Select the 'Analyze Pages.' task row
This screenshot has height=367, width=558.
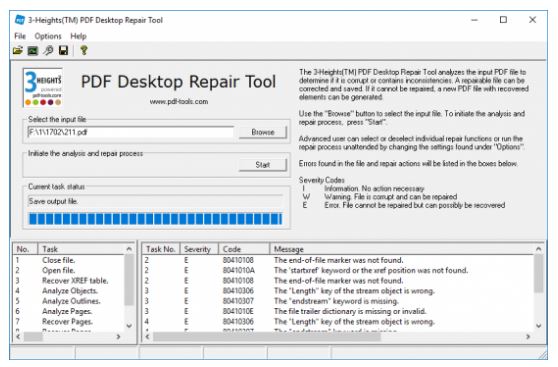69,311
